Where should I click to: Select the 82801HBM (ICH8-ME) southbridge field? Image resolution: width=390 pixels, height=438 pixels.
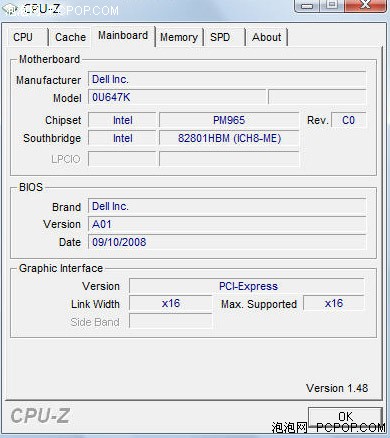229,138
